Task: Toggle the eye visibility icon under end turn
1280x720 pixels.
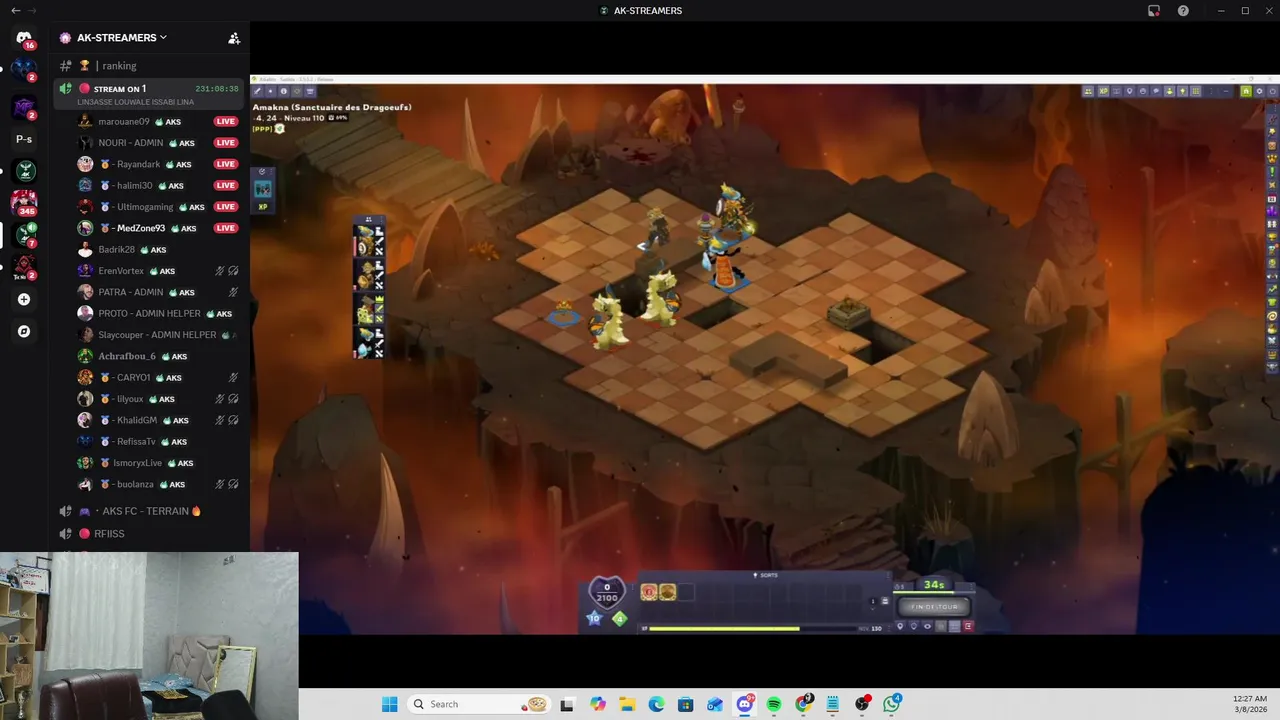Action: pos(927,626)
